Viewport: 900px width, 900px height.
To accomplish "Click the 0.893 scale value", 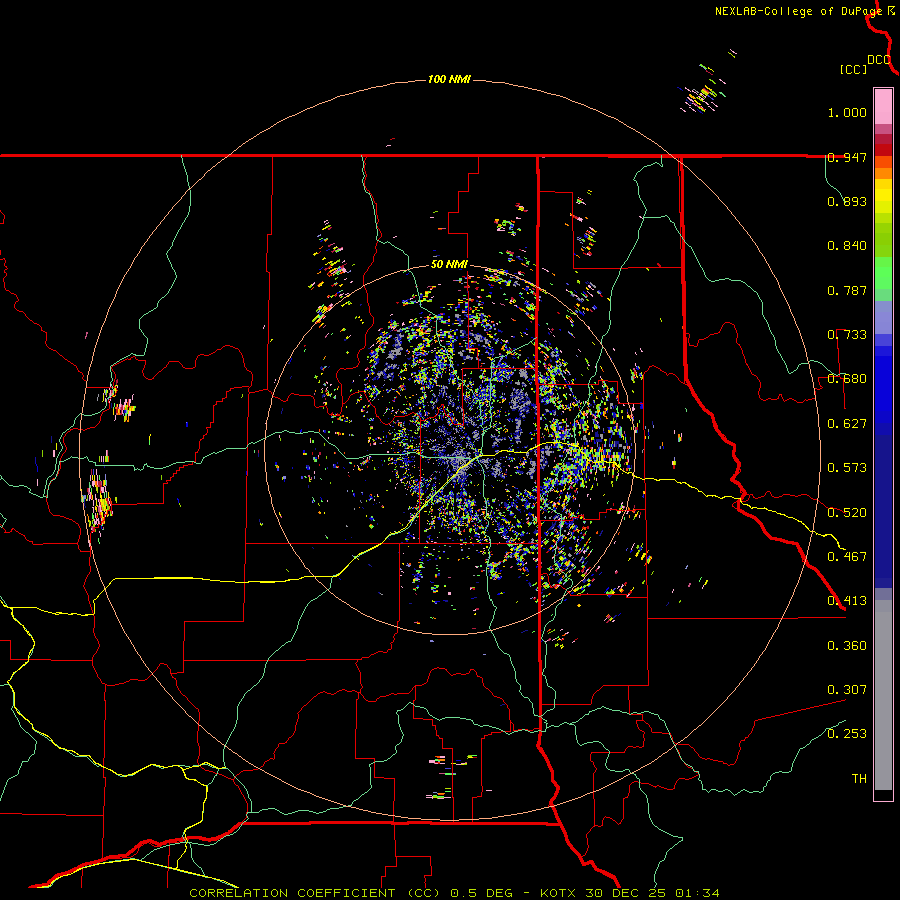I will (847, 201).
